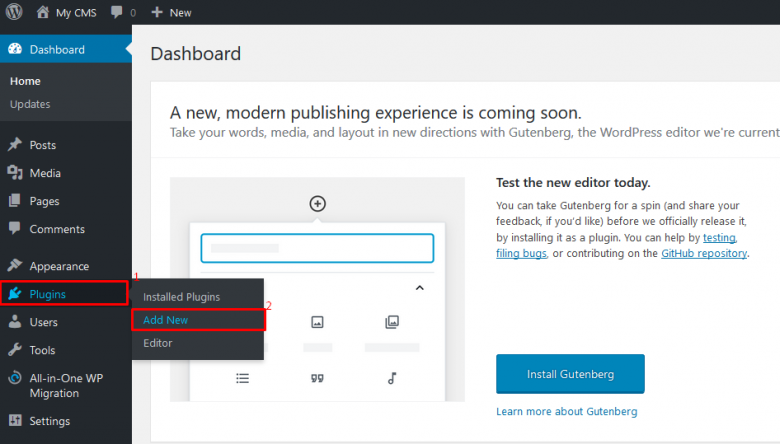The image size is (780, 444).
Task: Click the WordPress logo icon
Action: [x=14, y=12]
